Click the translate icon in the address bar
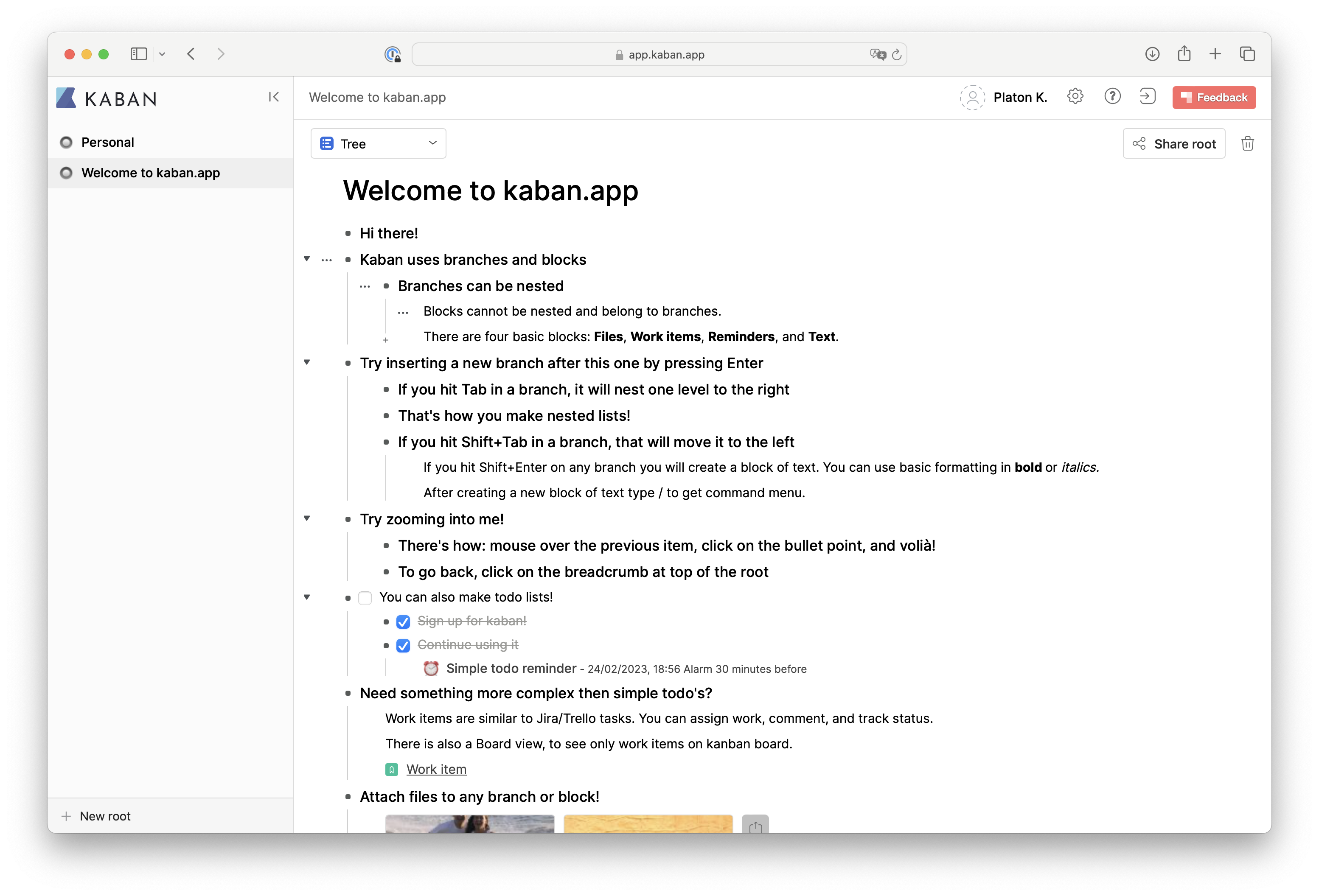Image resolution: width=1319 pixels, height=896 pixels. point(878,54)
